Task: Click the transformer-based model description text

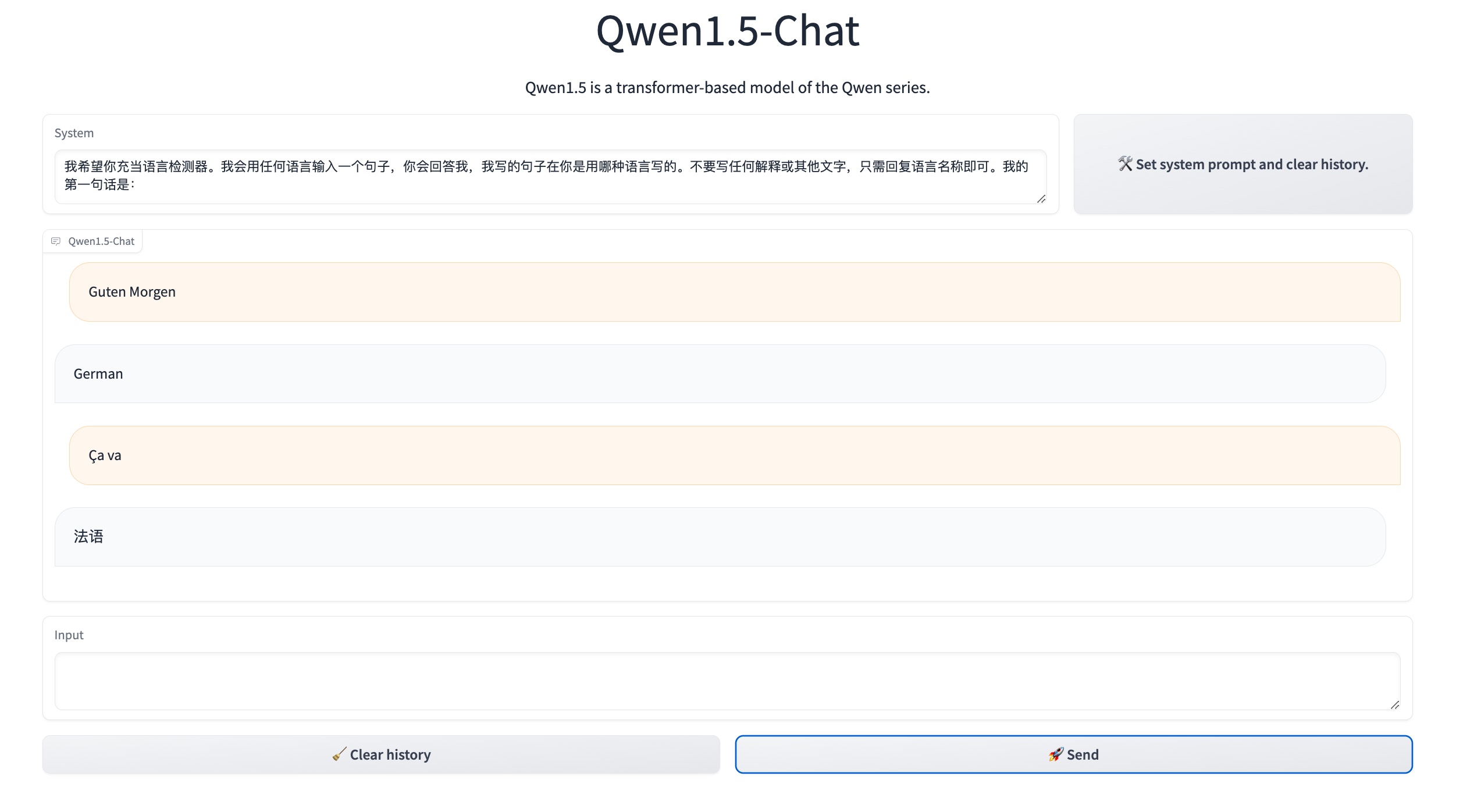Action: click(x=727, y=87)
